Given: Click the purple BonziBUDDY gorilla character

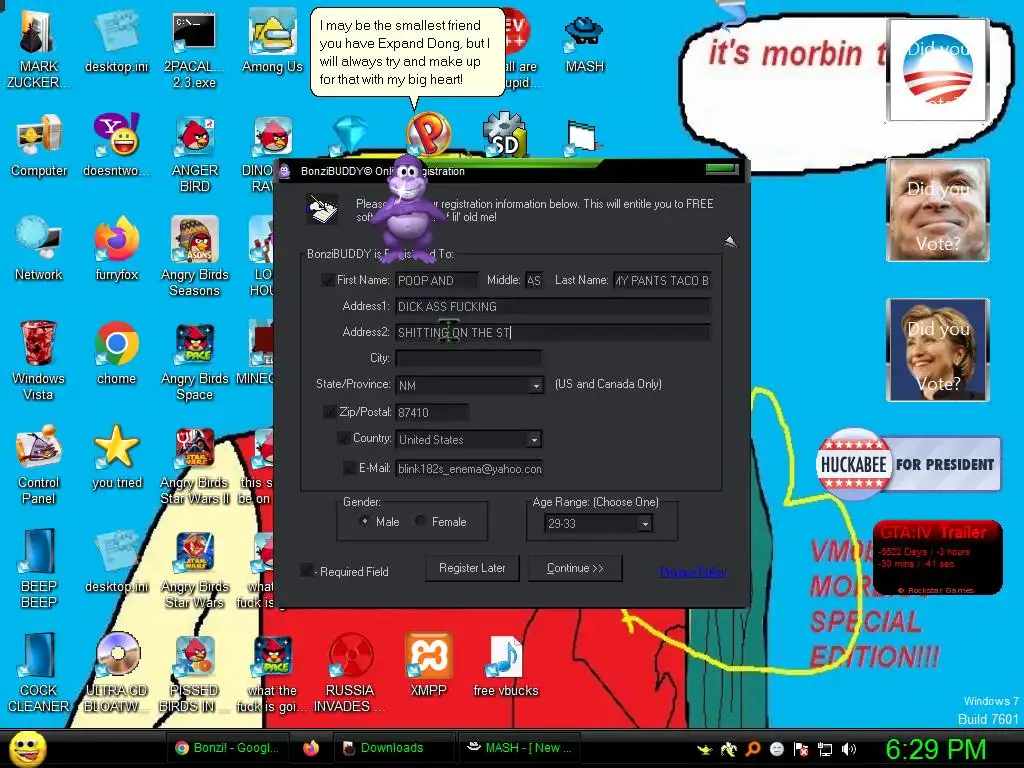Looking at the screenshot, I should click(409, 209).
